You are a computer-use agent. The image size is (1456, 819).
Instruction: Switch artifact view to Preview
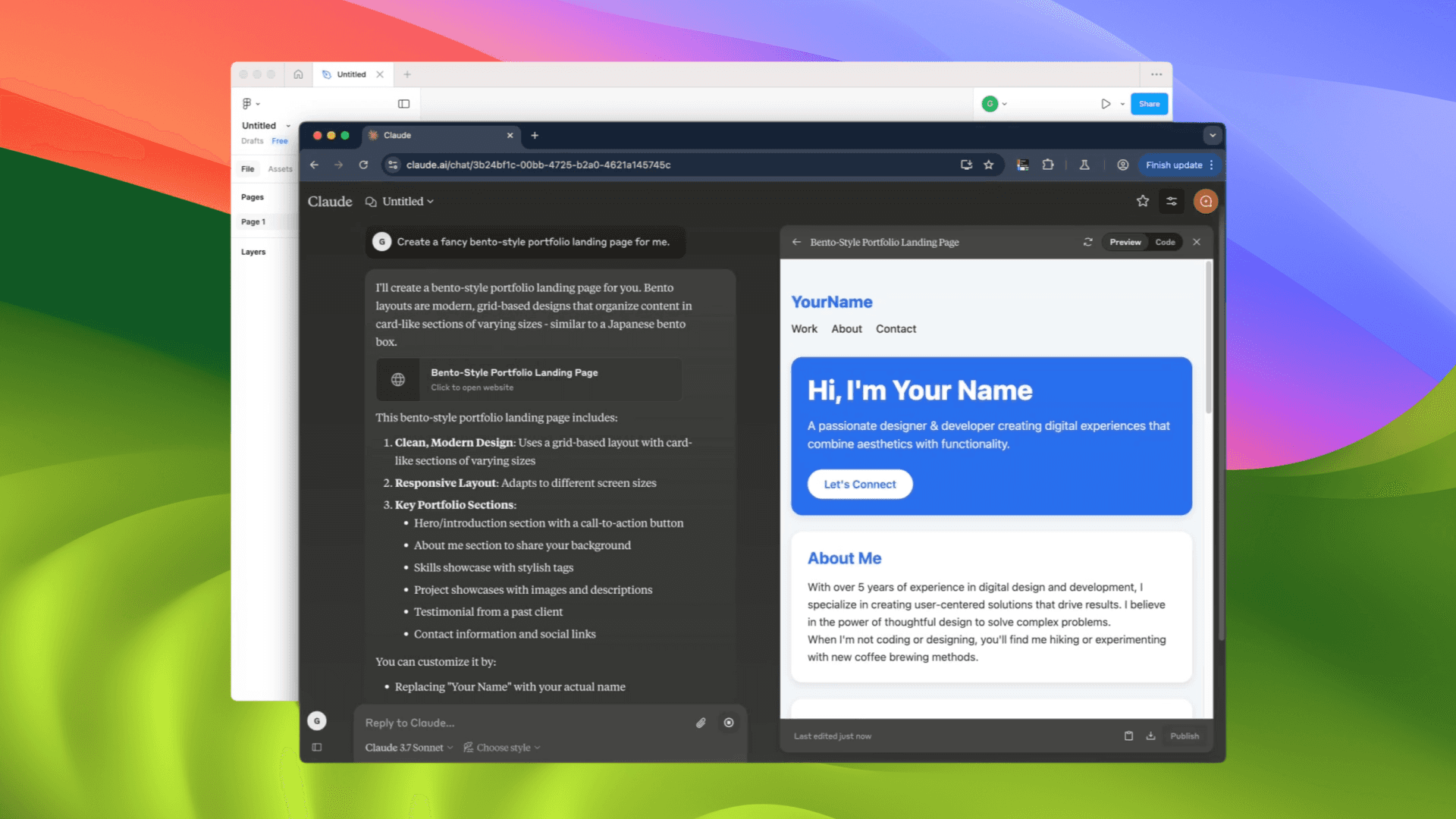[x=1125, y=242]
